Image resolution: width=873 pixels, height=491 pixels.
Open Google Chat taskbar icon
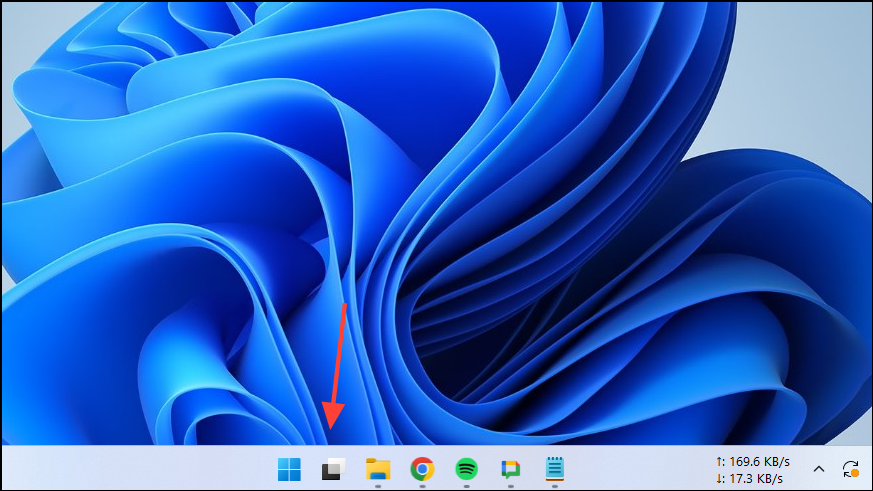click(511, 469)
